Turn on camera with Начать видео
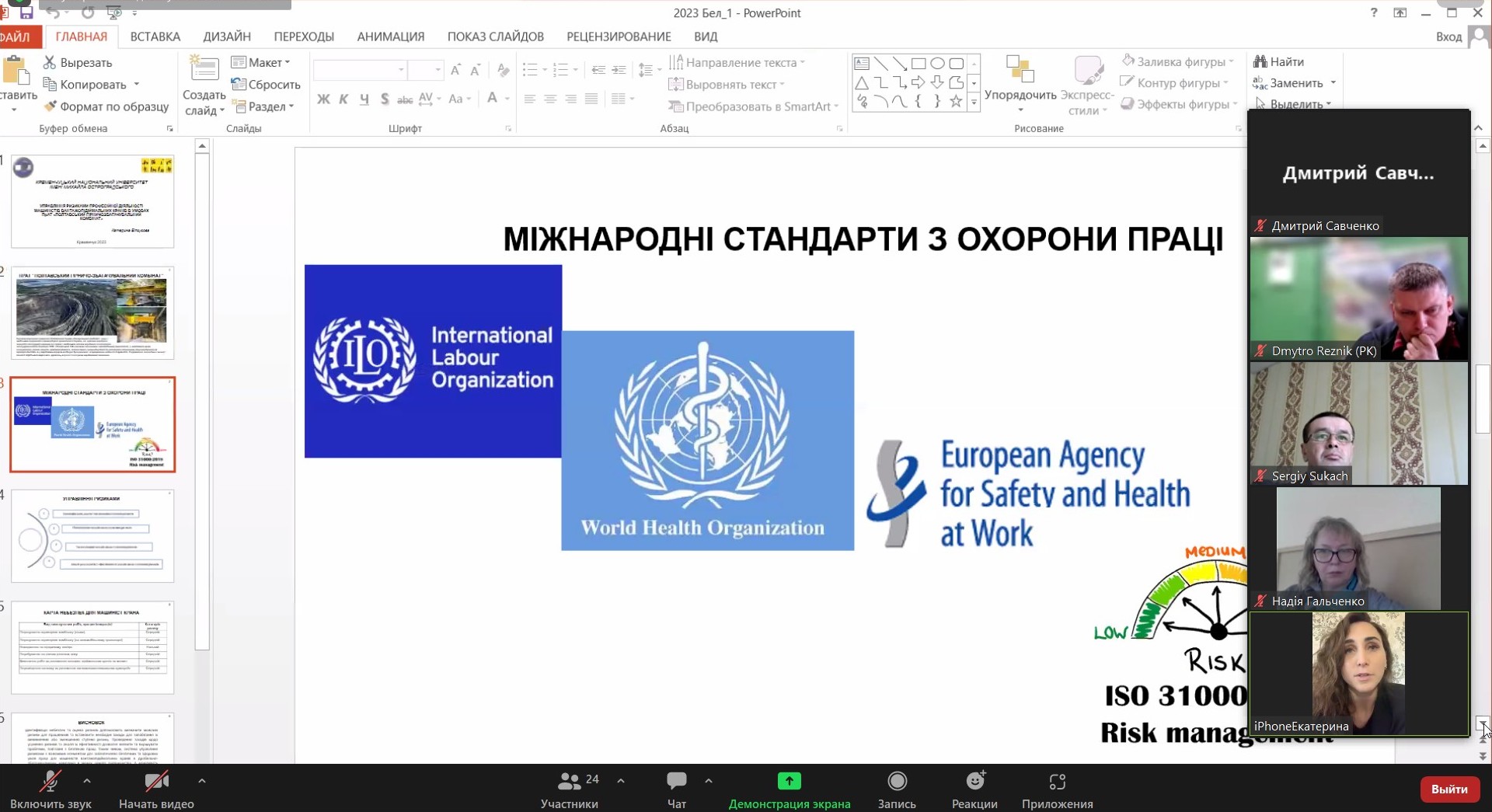This screenshot has width=1492, height=812. point(156,789)
